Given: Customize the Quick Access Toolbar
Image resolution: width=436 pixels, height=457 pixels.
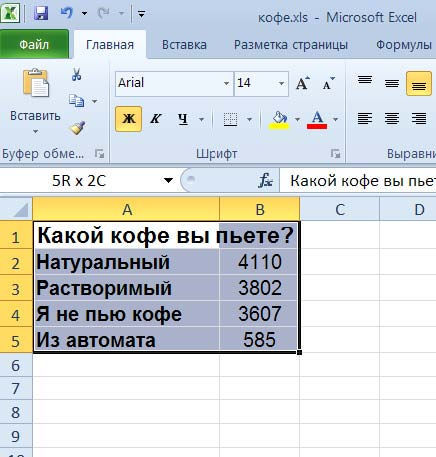Looking at the screenshot, I should click(141, 14).
